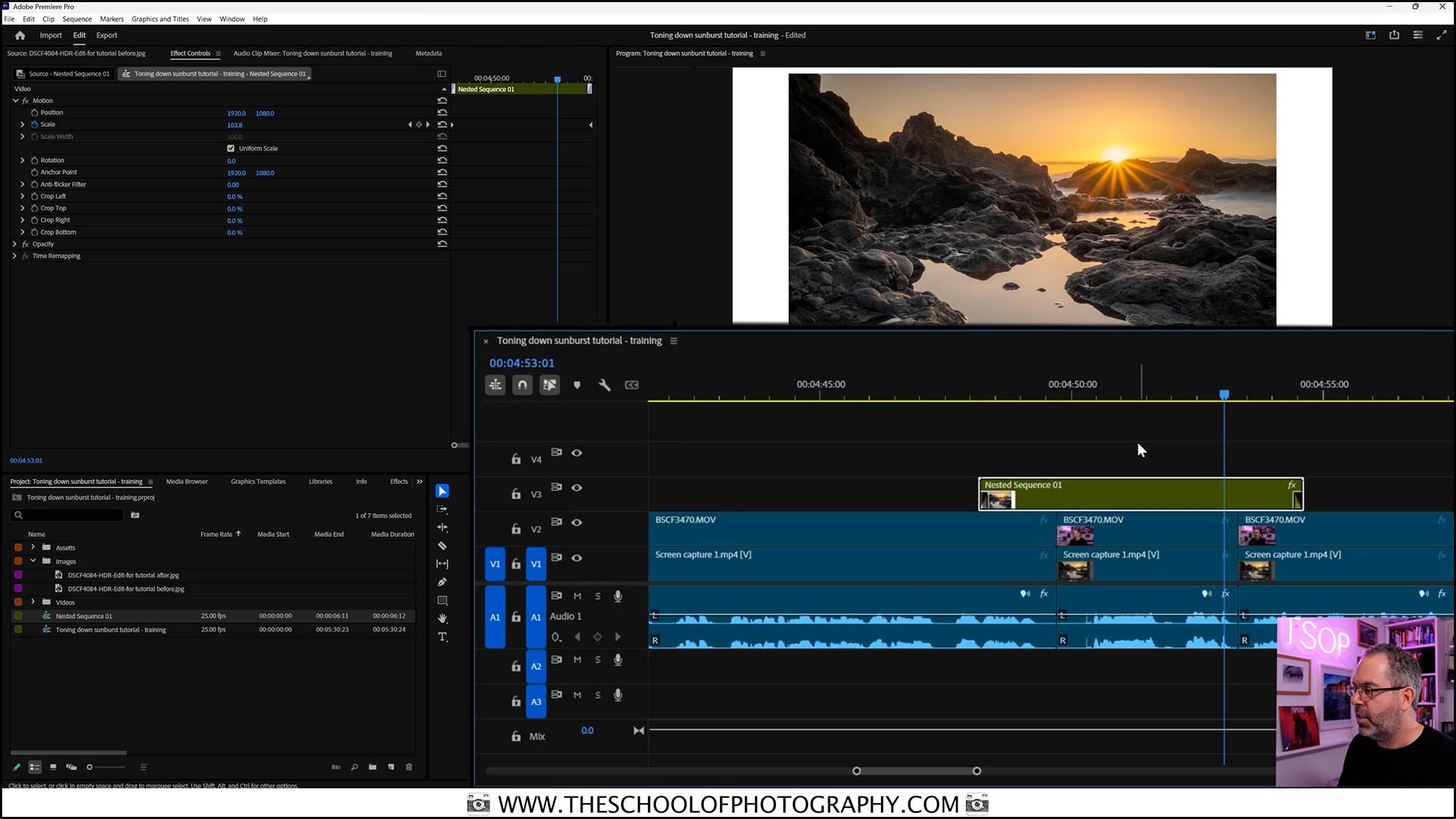
Task: Click the reset button next to Rotation
Action: (442, 159)
